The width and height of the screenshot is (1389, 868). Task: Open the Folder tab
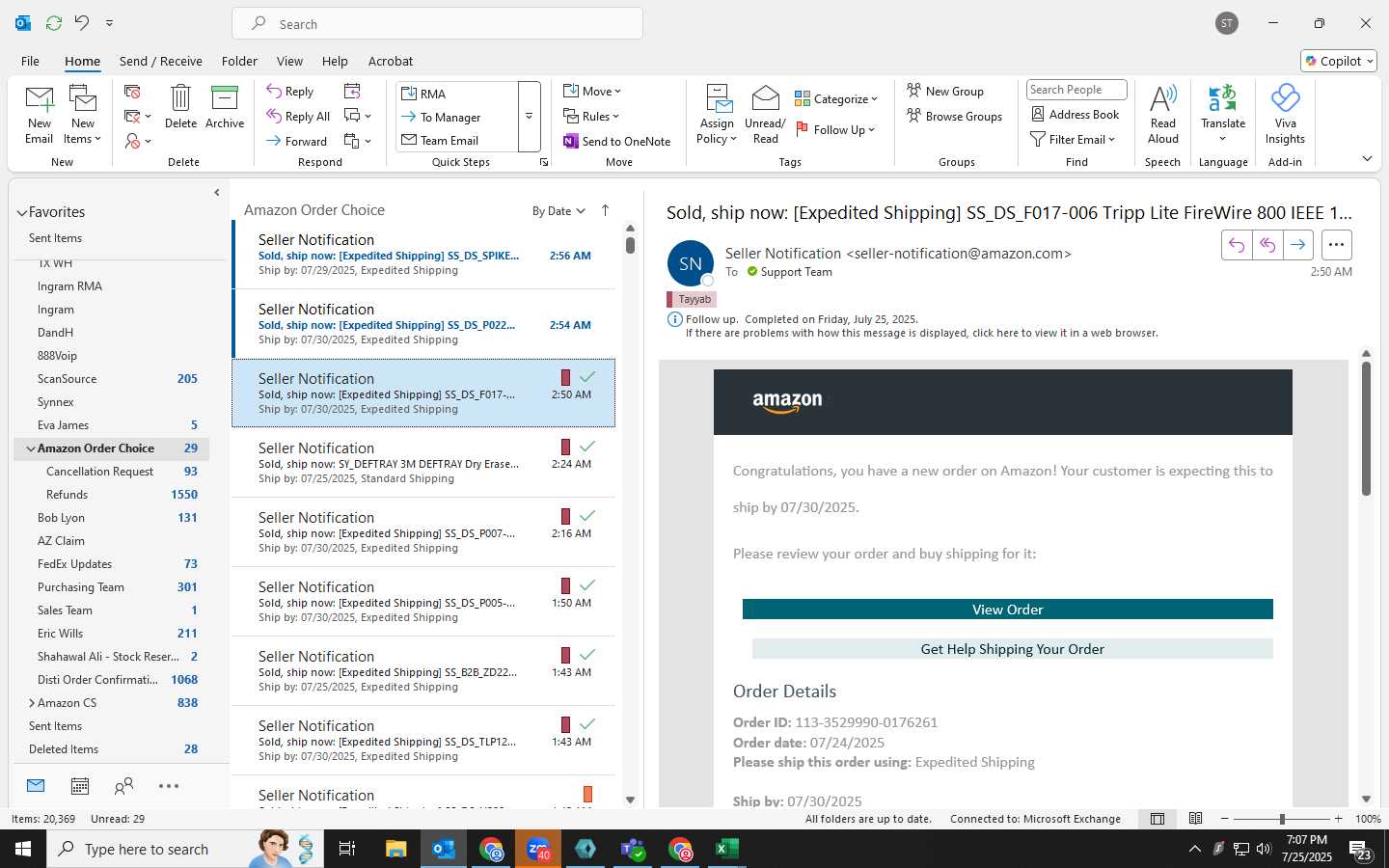(239, 61)
